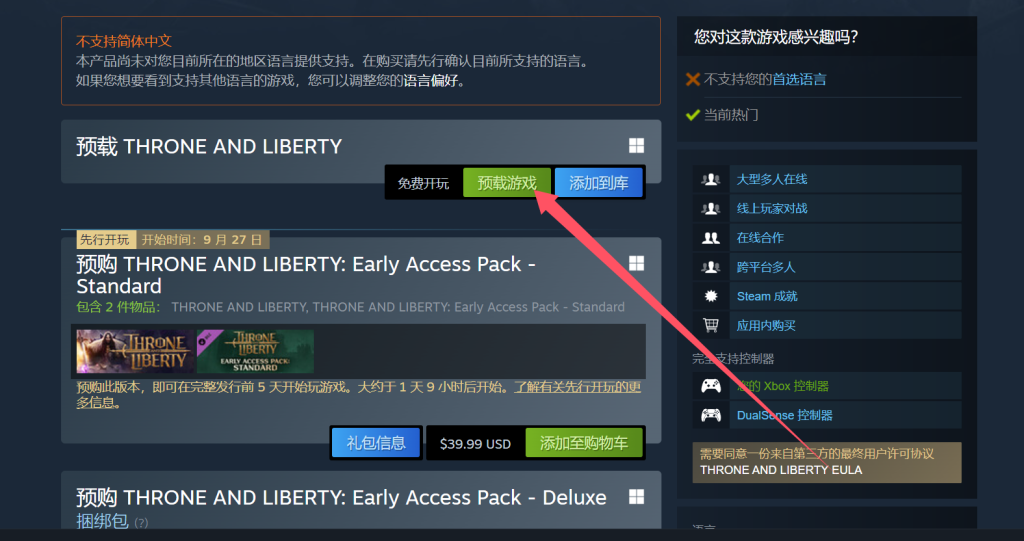Viewport: 1024px width, 541px height.
Task: Click the Xbox controller icon
Action: (711, 386)
